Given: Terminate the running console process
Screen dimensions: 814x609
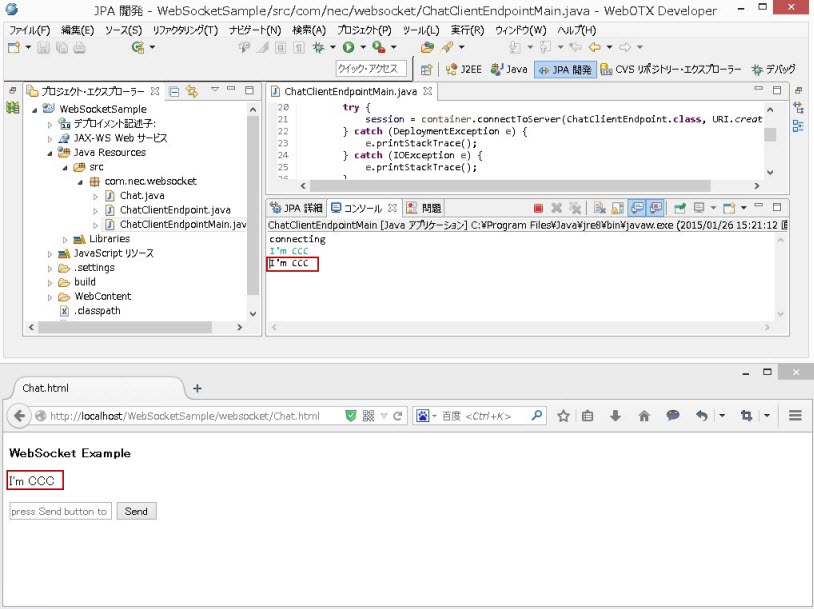Looking at the screenshot, I should pos(538,208).
